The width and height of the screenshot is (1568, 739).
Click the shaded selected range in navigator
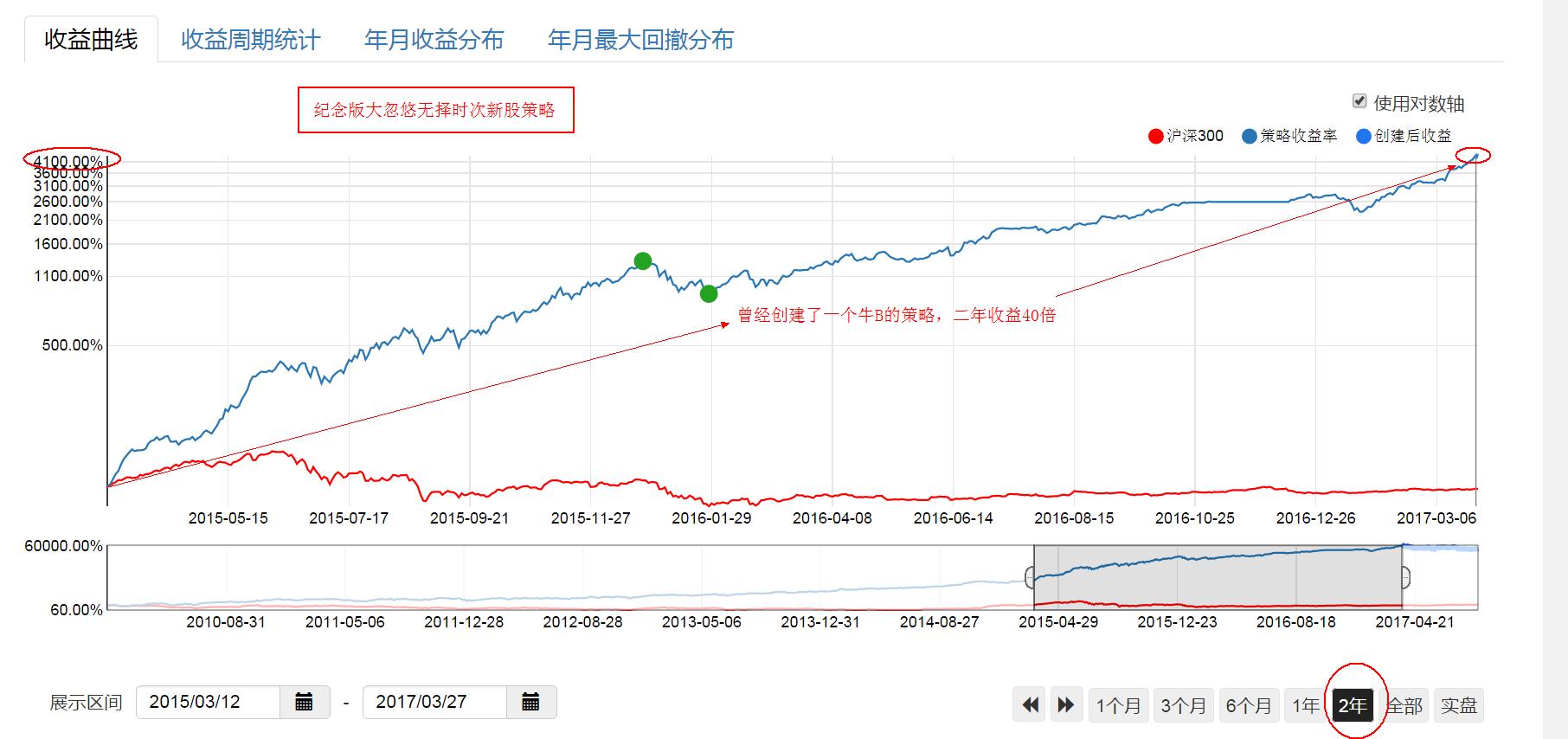point(1218,577)
